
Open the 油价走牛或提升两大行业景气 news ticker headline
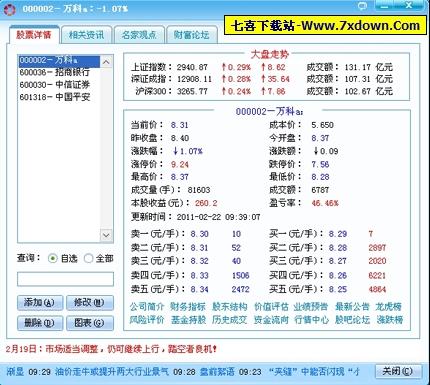pos(112,371)
